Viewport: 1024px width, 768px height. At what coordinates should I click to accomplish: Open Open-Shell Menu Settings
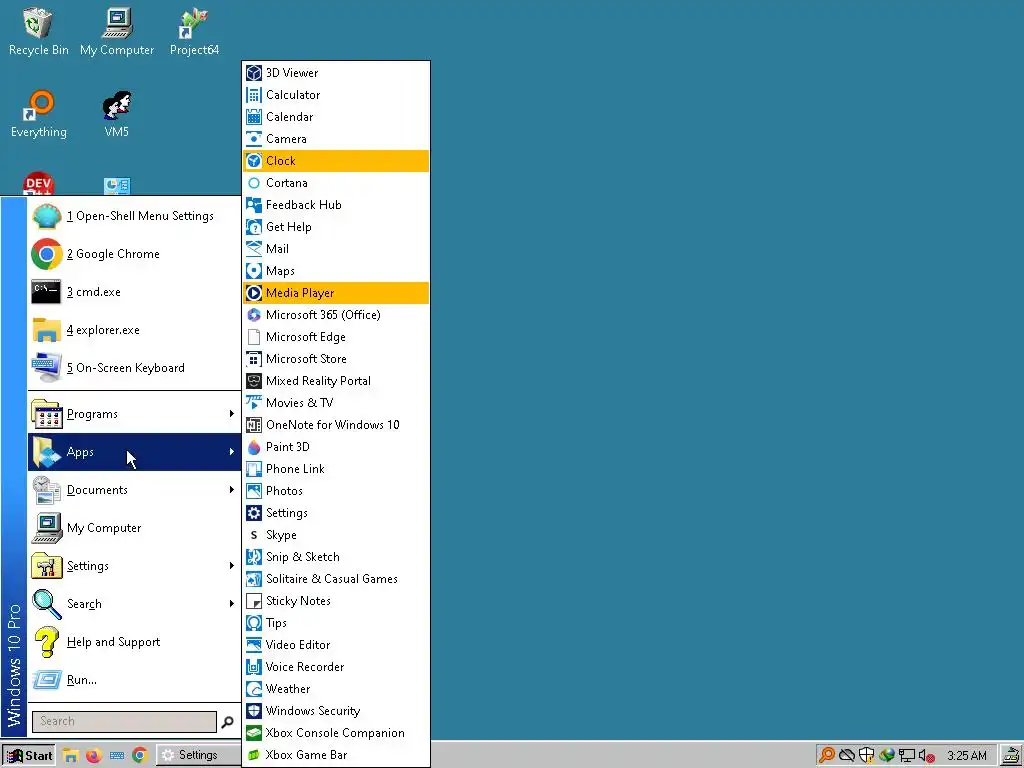click(135, 216)
